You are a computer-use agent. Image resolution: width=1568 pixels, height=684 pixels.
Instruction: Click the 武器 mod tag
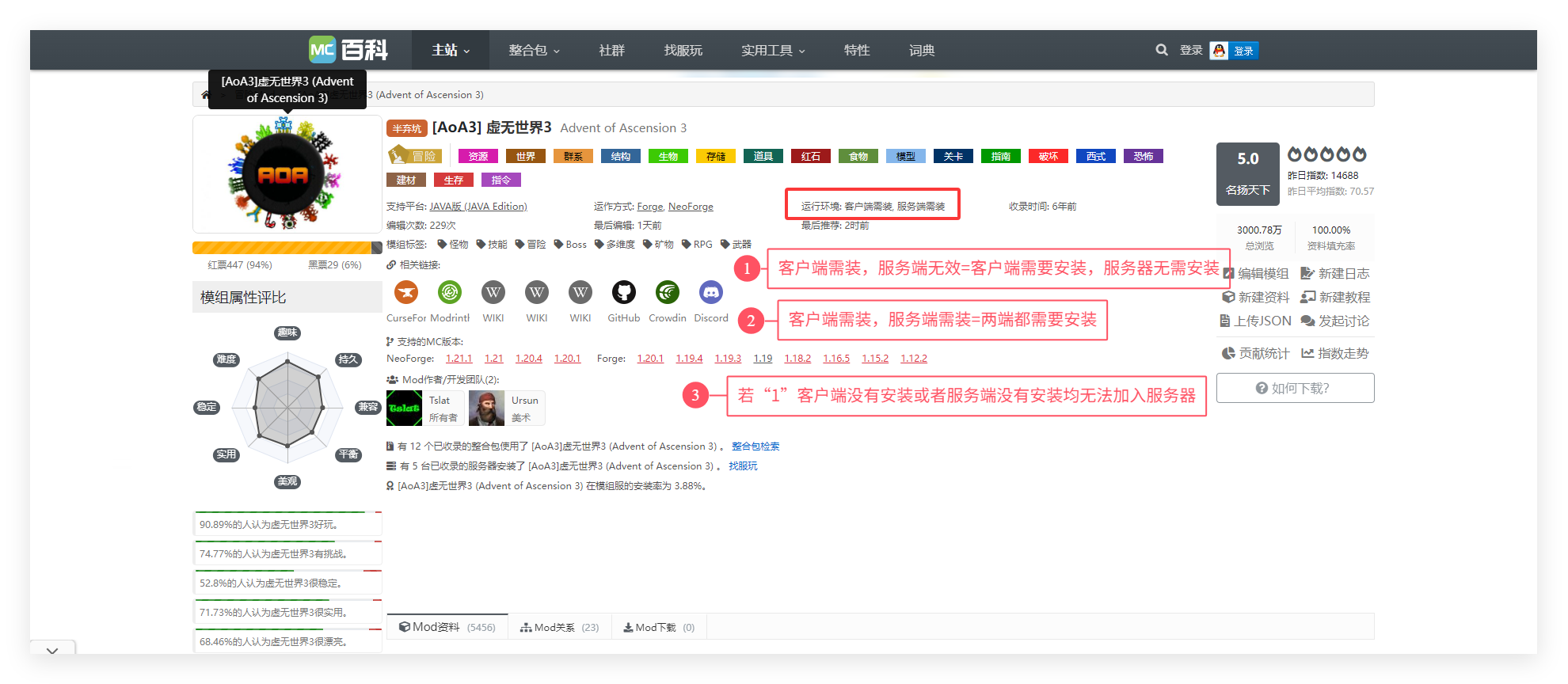coord(736,245)
